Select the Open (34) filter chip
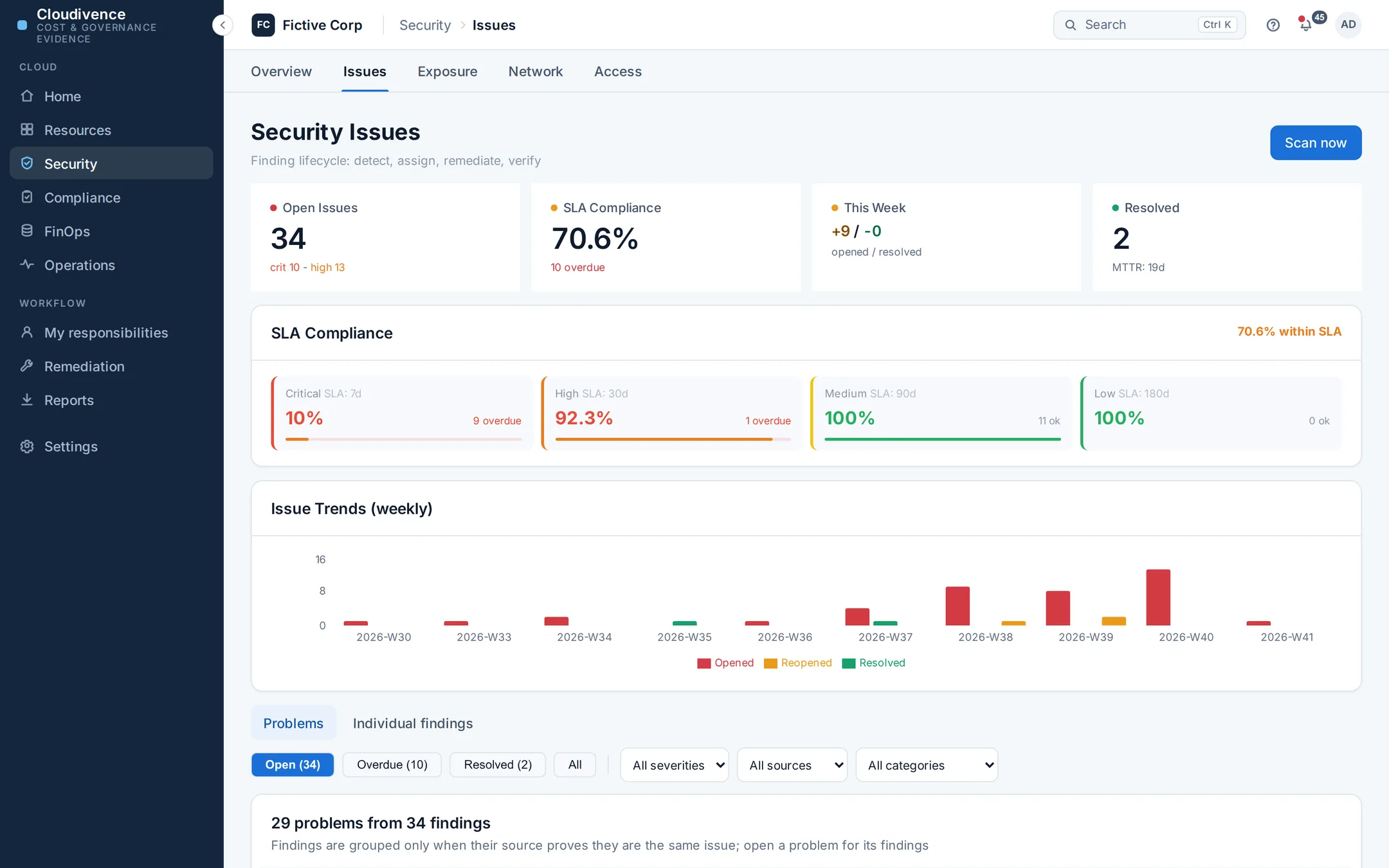The height and width of the screenshot is (868, 1389). tap(293, 764)
